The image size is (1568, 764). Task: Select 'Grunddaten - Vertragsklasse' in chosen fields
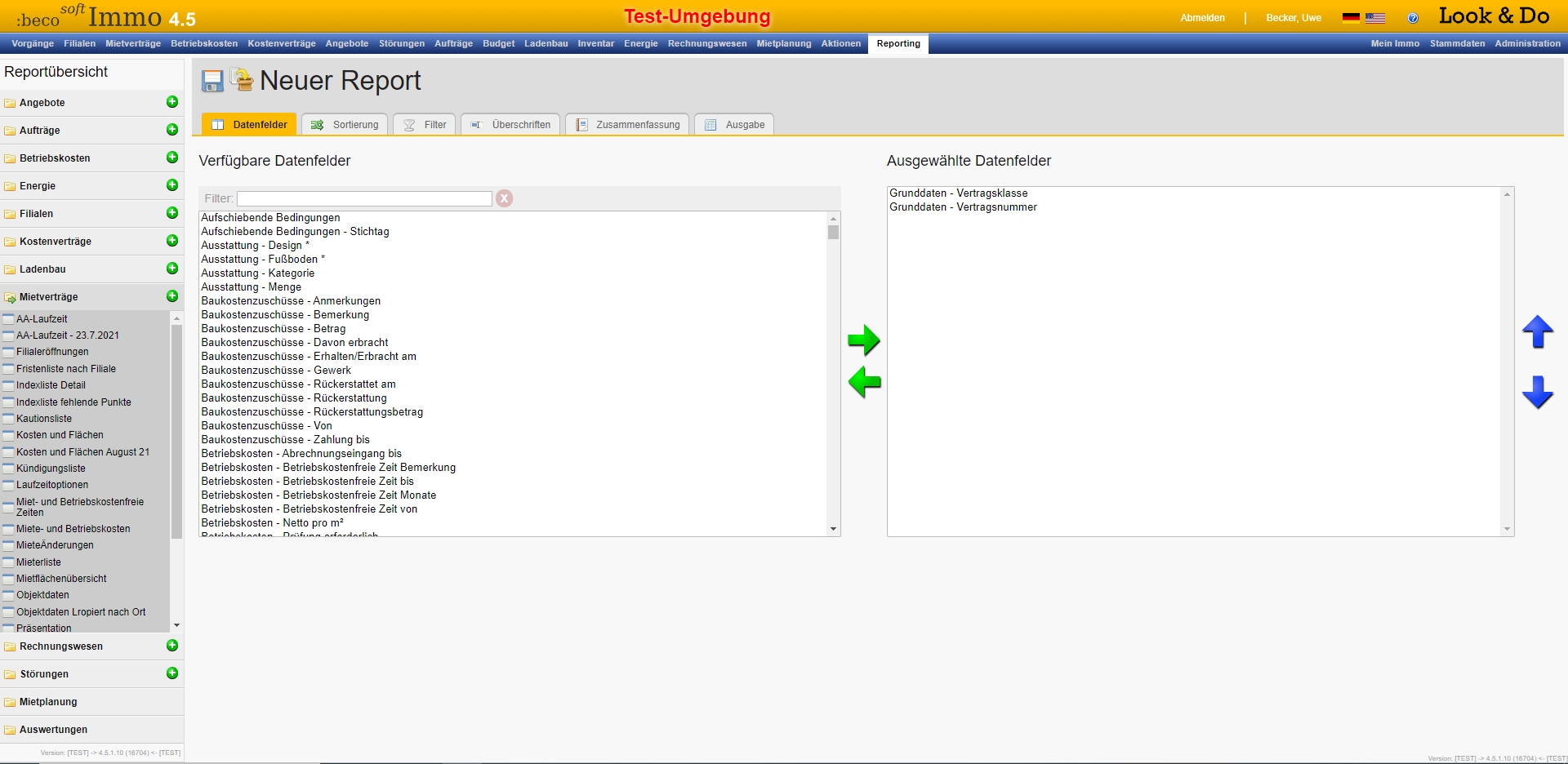959,193
